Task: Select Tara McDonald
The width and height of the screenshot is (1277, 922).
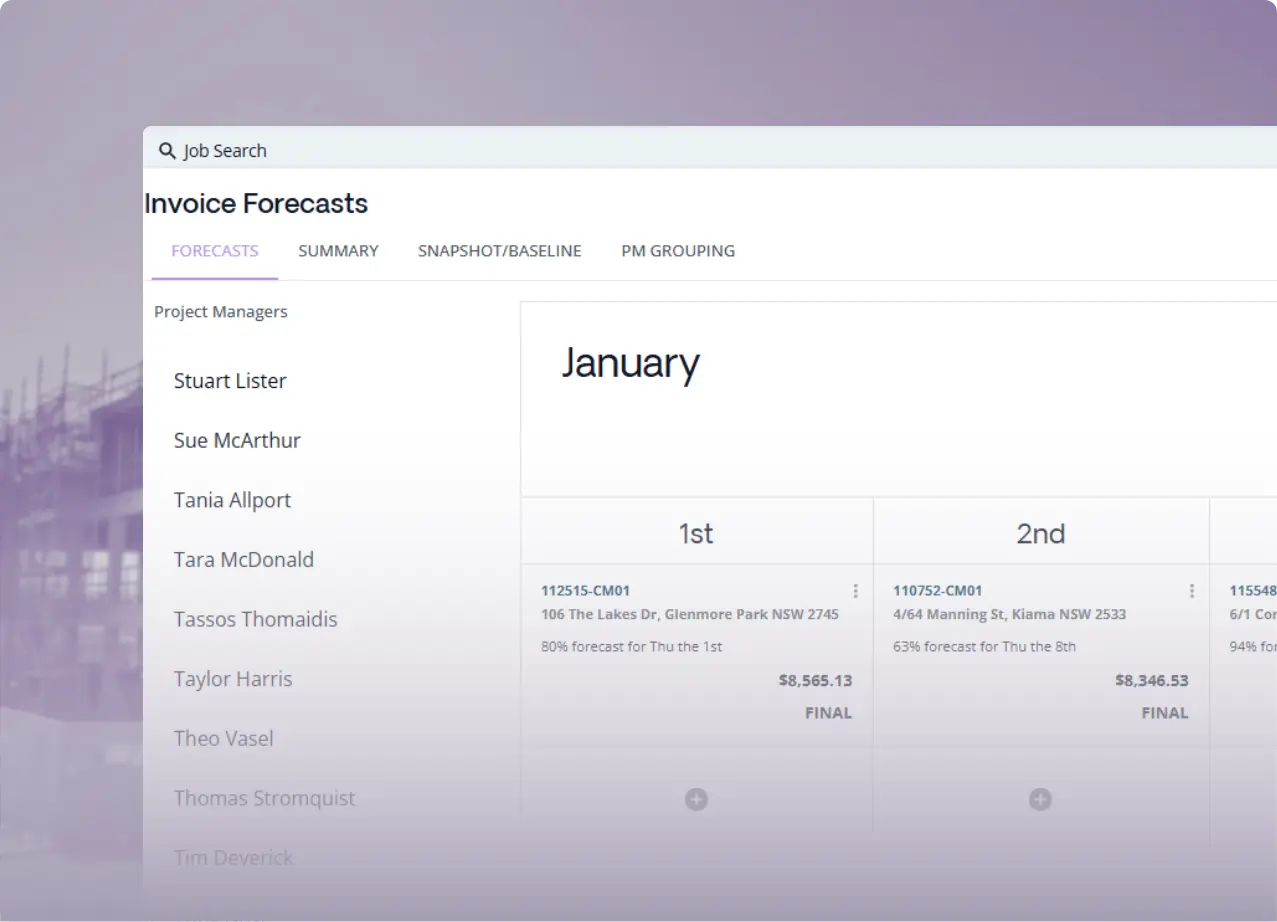Action: click(x=244, y=560)
